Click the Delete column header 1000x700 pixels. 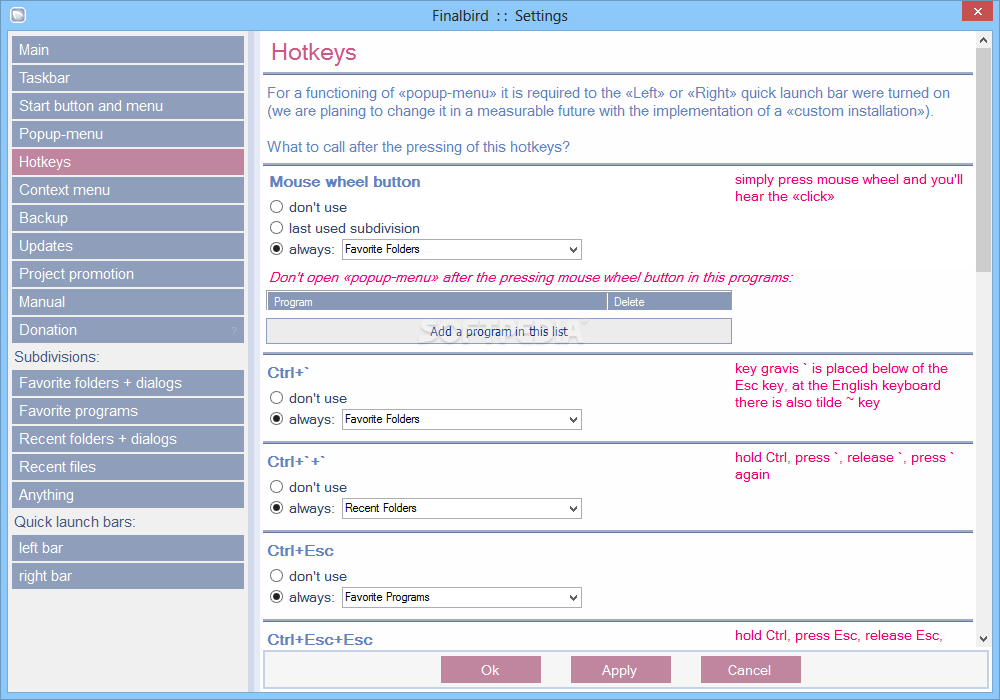(670, 302)
